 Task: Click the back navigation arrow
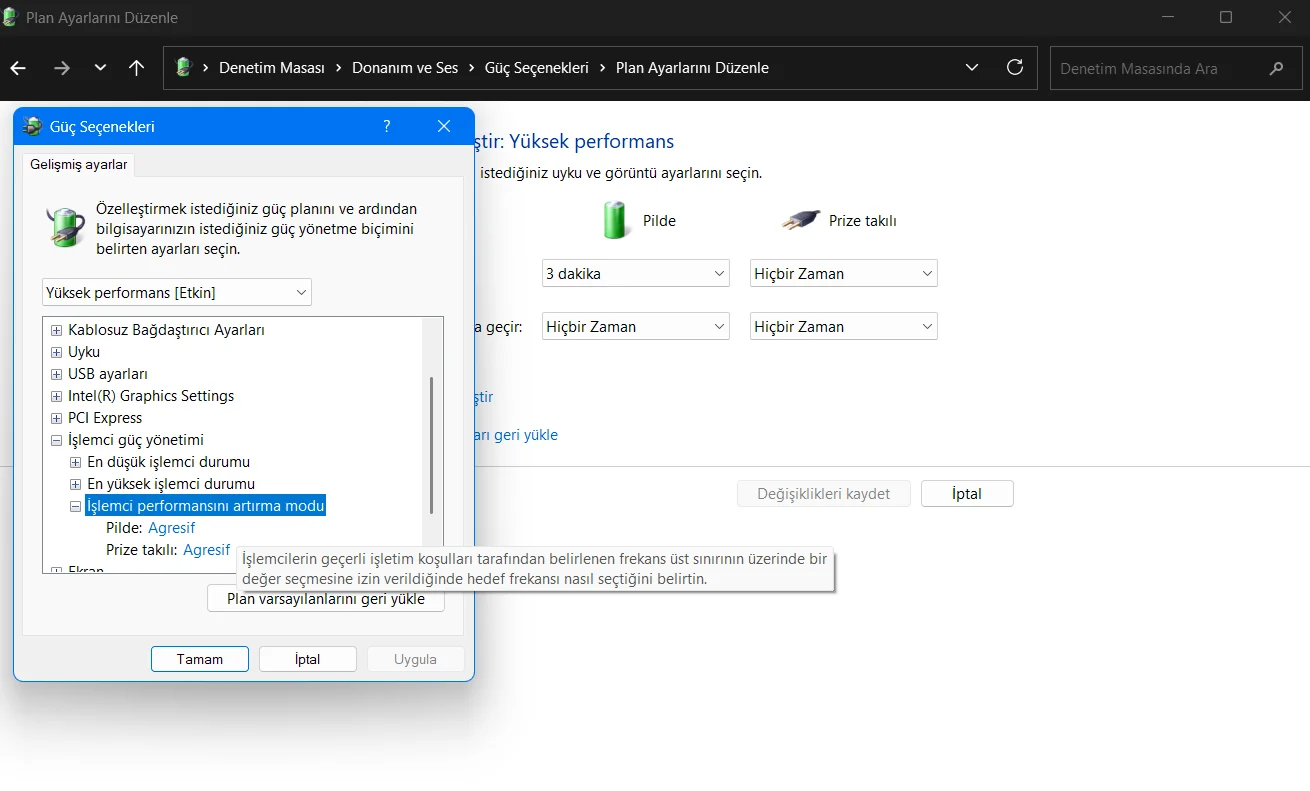[18, 68]
